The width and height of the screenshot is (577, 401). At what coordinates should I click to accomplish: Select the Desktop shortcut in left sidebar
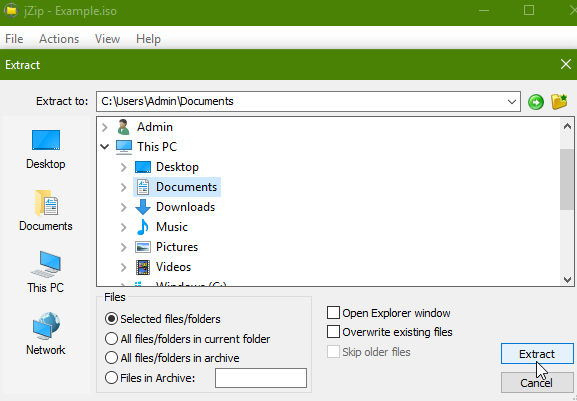[x=46, y=149]
